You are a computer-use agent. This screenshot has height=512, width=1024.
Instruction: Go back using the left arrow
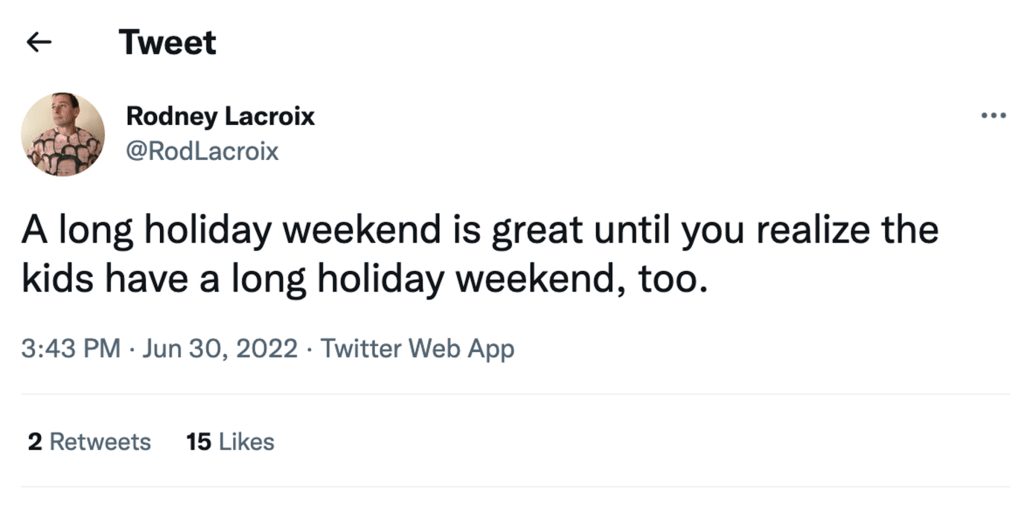point(39,42)
